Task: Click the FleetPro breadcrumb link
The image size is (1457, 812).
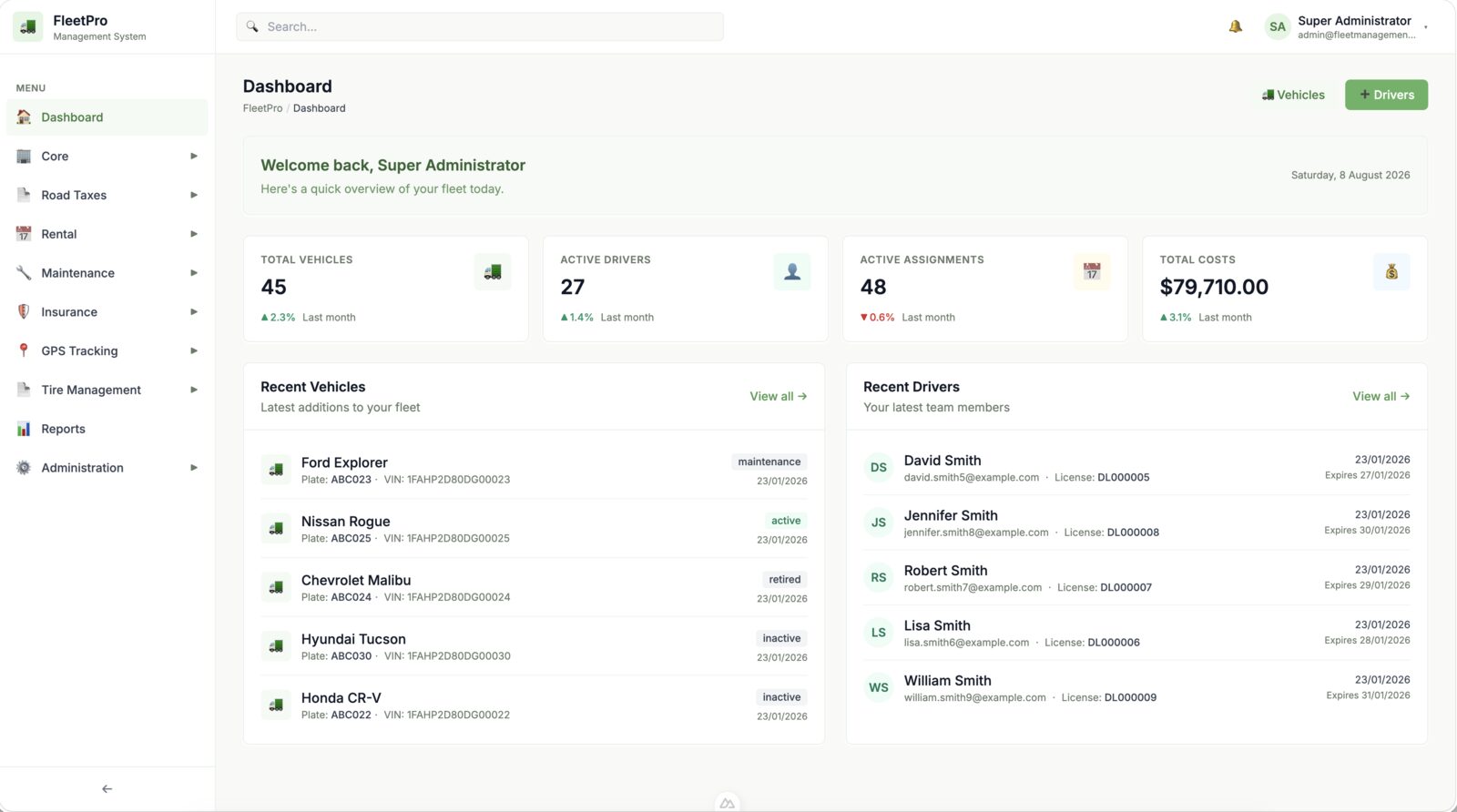Action: tap(262, 108)
